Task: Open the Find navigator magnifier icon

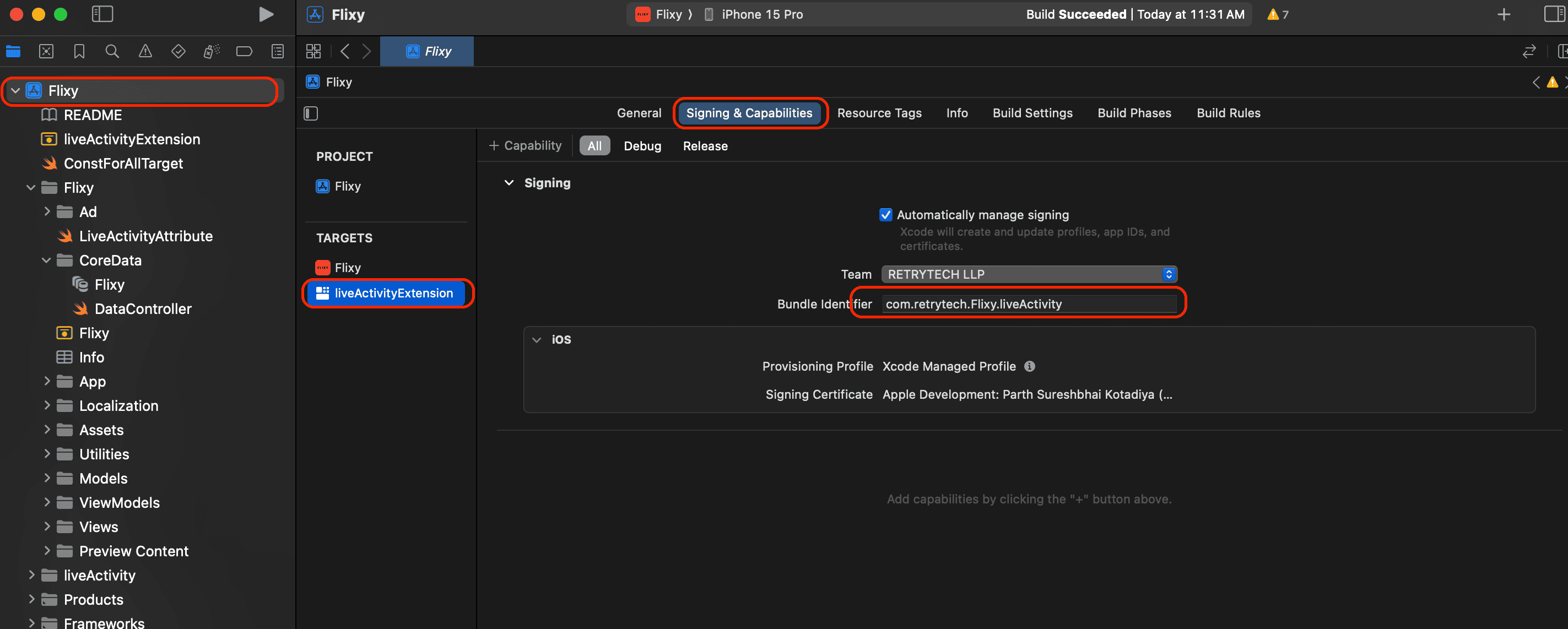Action: pos(112,52)
